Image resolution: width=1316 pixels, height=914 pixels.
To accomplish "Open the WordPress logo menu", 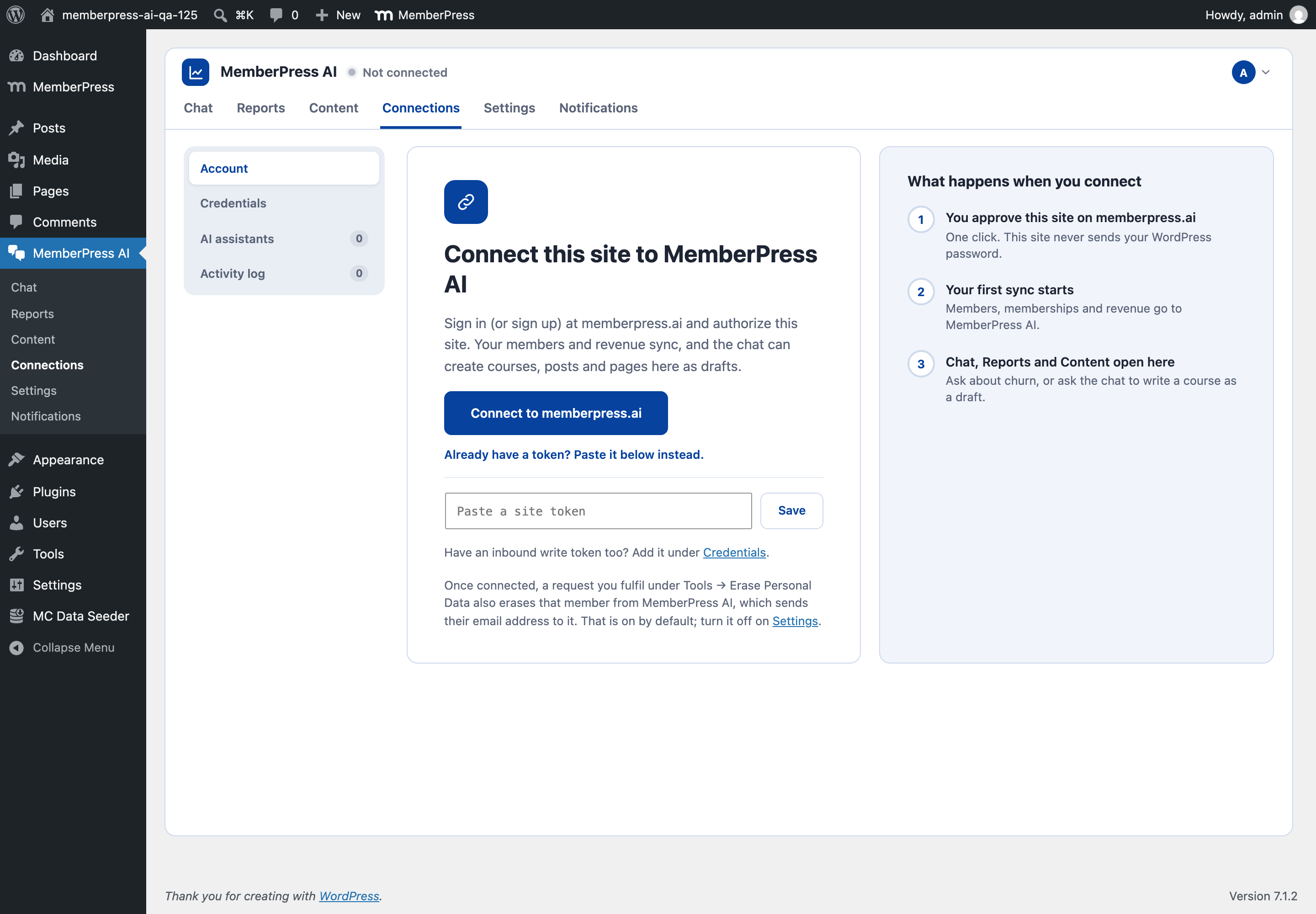I will [x=16, y=14].
